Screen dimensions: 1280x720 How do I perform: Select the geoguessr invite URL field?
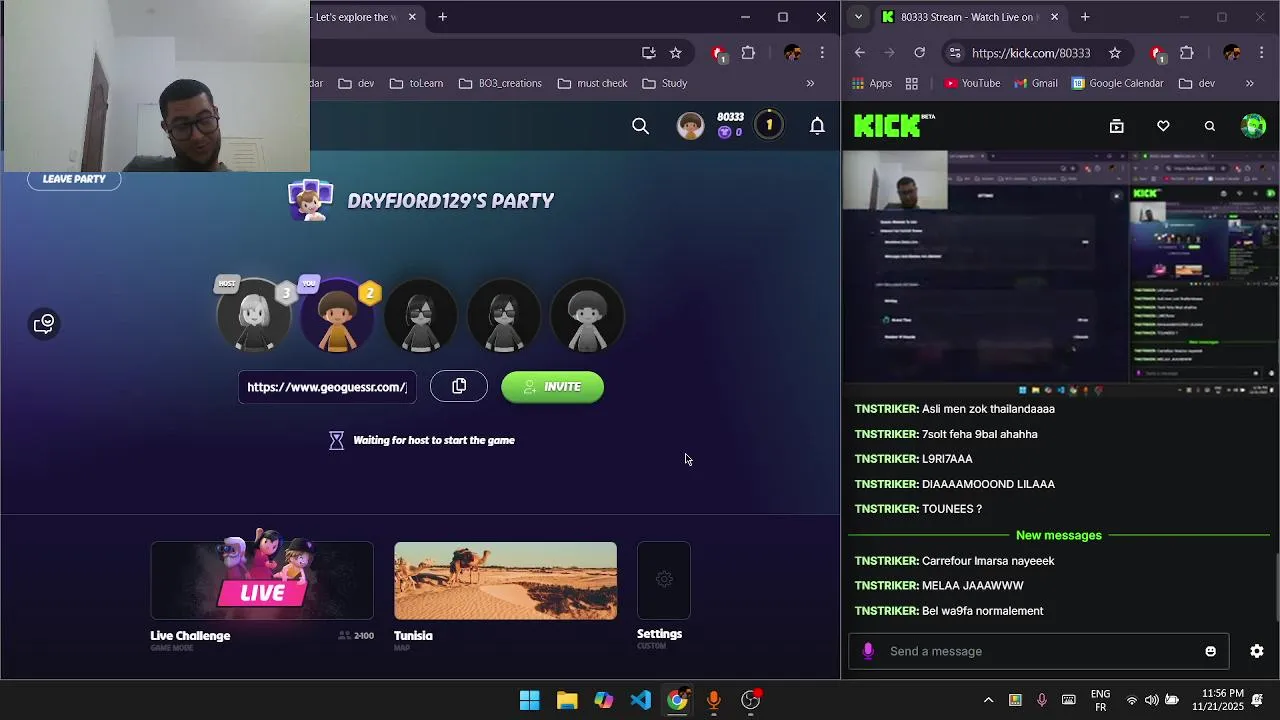click(x=327, y=387)
